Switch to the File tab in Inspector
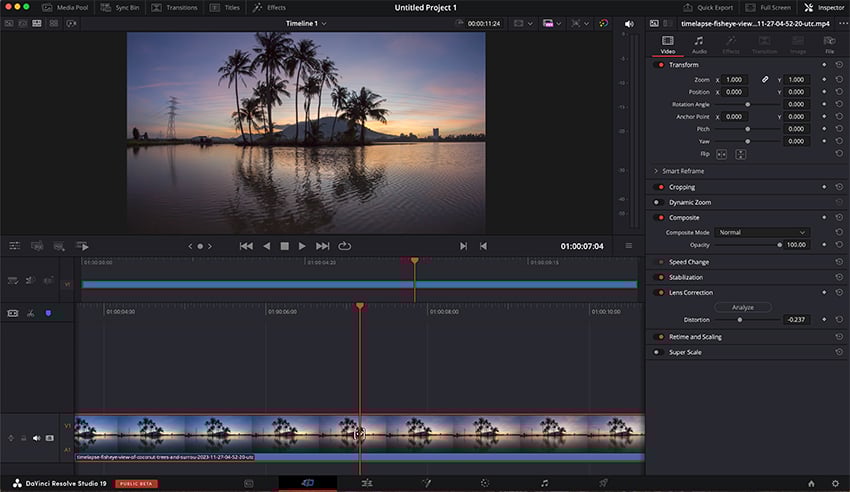This screenshot has height=492, width=850. click(x=829, y=44)
